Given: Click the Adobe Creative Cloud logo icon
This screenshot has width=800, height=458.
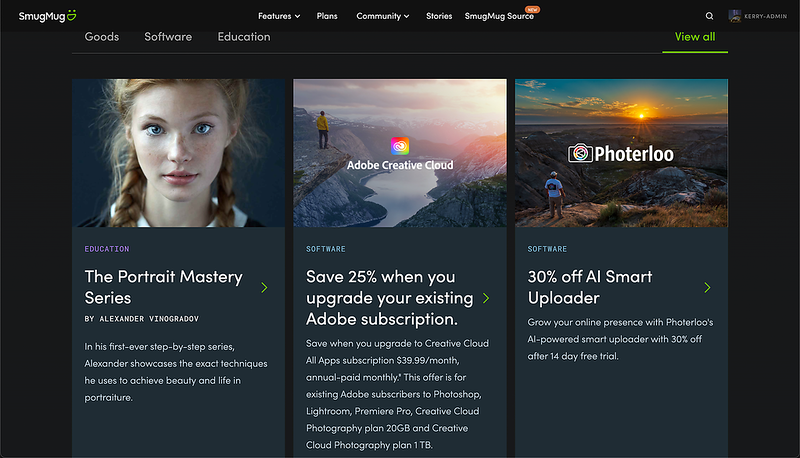Looking at the screenshot, I should (400, 146).
